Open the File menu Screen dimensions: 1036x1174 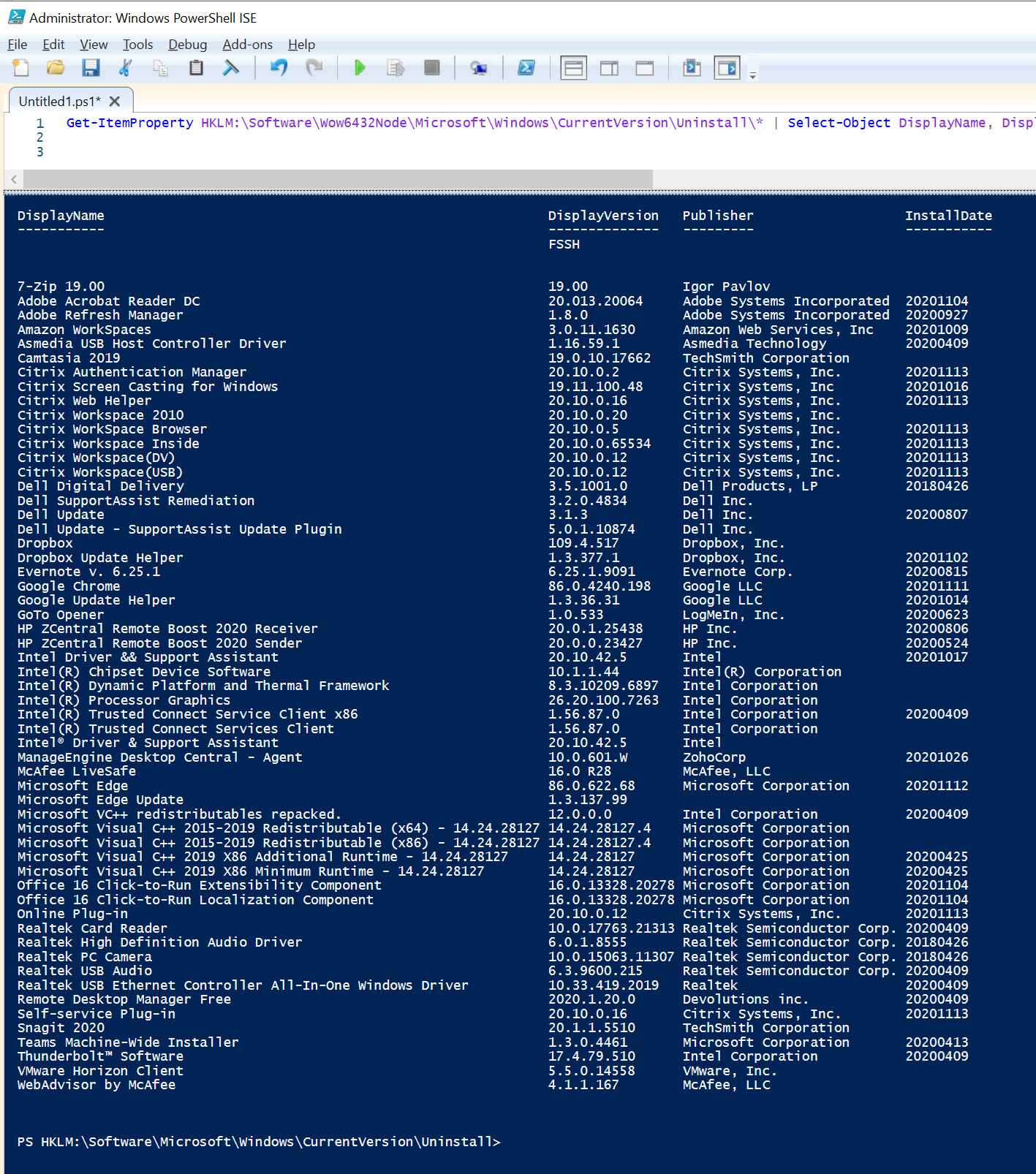pos(18,45)
